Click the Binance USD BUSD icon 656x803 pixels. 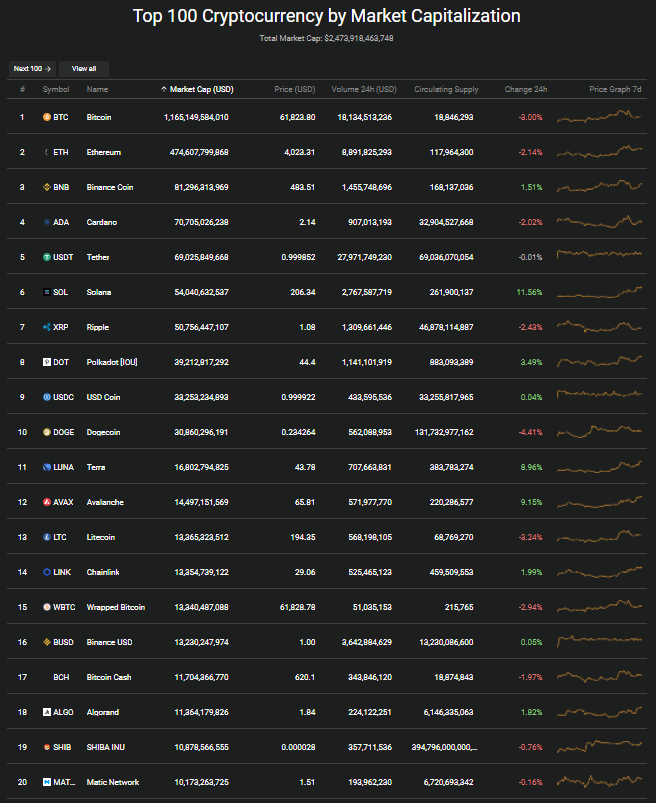47,642
